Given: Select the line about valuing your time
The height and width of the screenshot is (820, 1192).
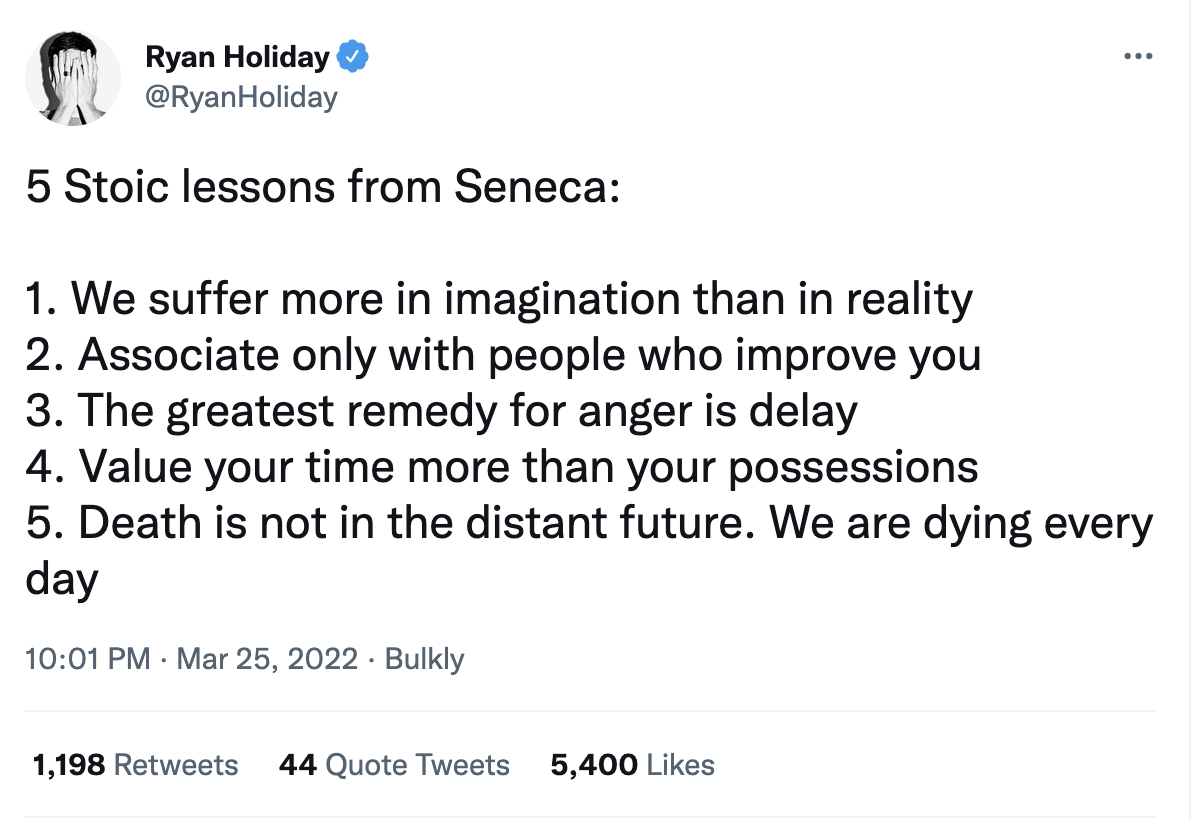Looking at the screenshot, I should coord(501,467).
